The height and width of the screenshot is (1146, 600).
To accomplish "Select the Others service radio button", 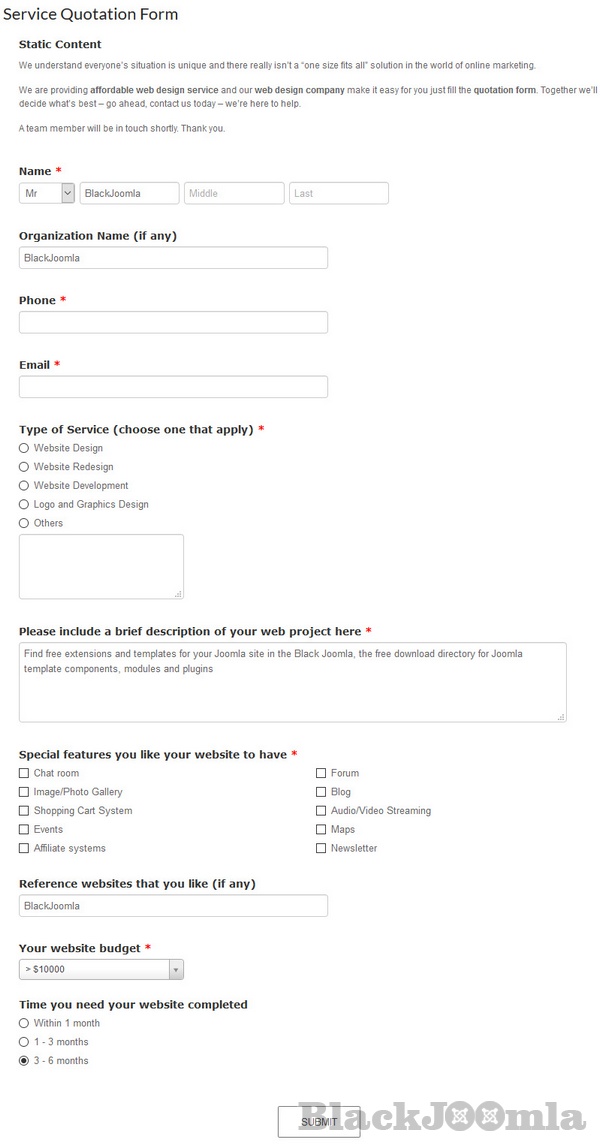I will click(x=24, y=523).
